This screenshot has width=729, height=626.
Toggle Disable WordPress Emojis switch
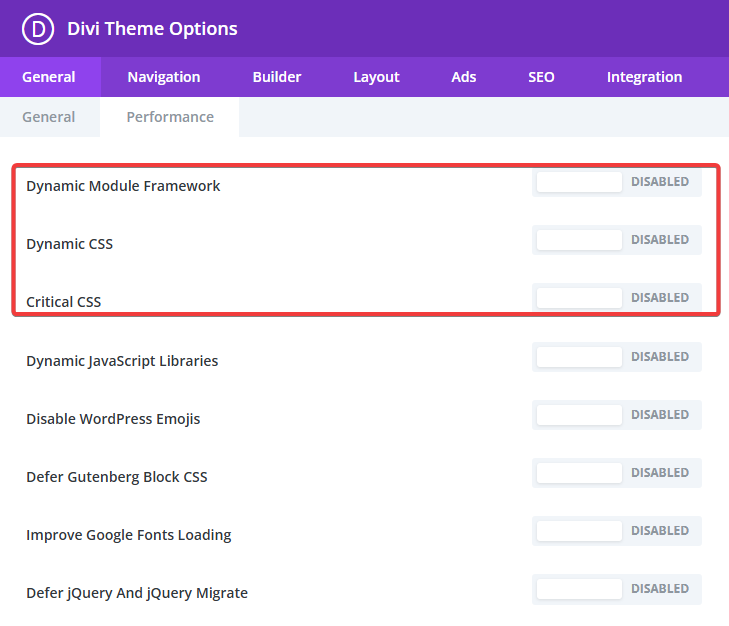[616, 415]
